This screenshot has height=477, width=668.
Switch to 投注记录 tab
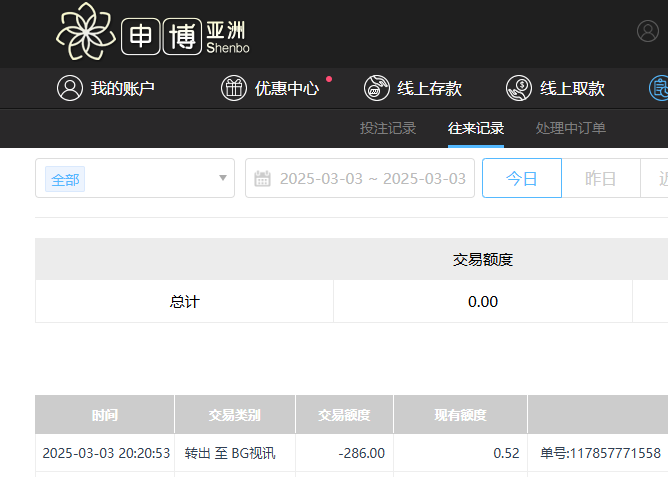pyautogui.click(x=388, y=128)
